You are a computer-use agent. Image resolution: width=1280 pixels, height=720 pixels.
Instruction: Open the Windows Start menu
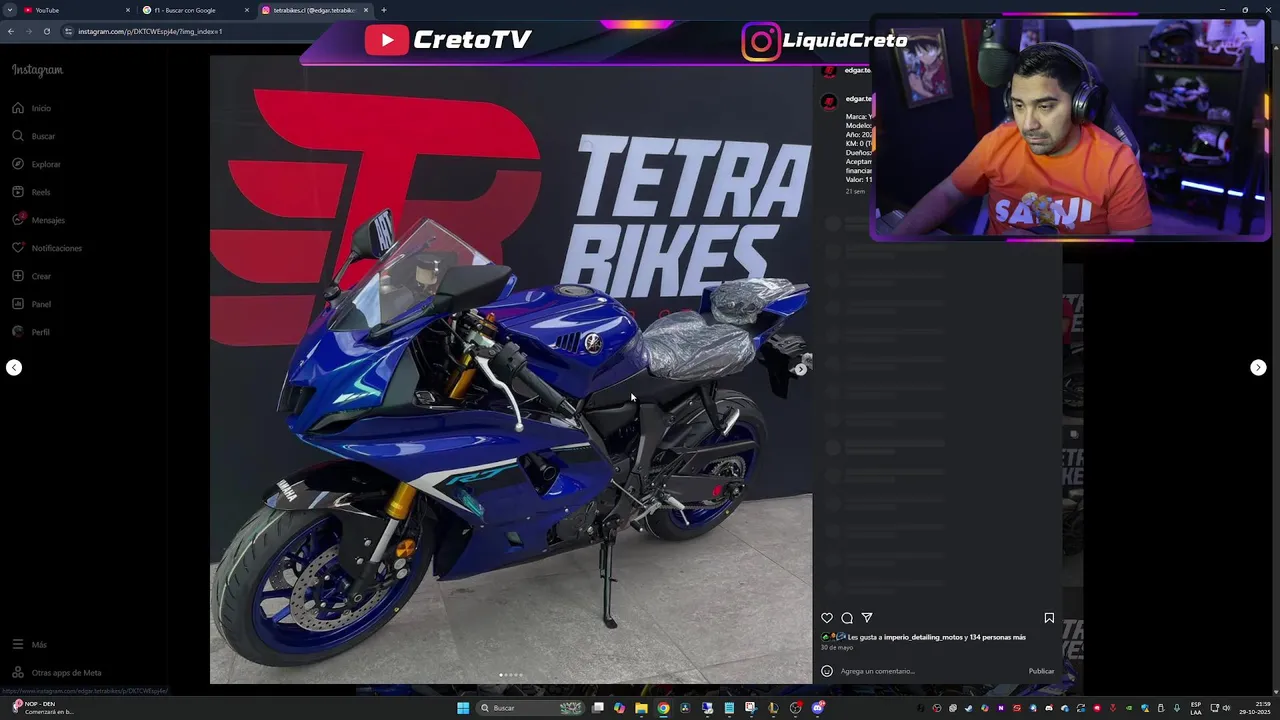(x=463, y=708)
